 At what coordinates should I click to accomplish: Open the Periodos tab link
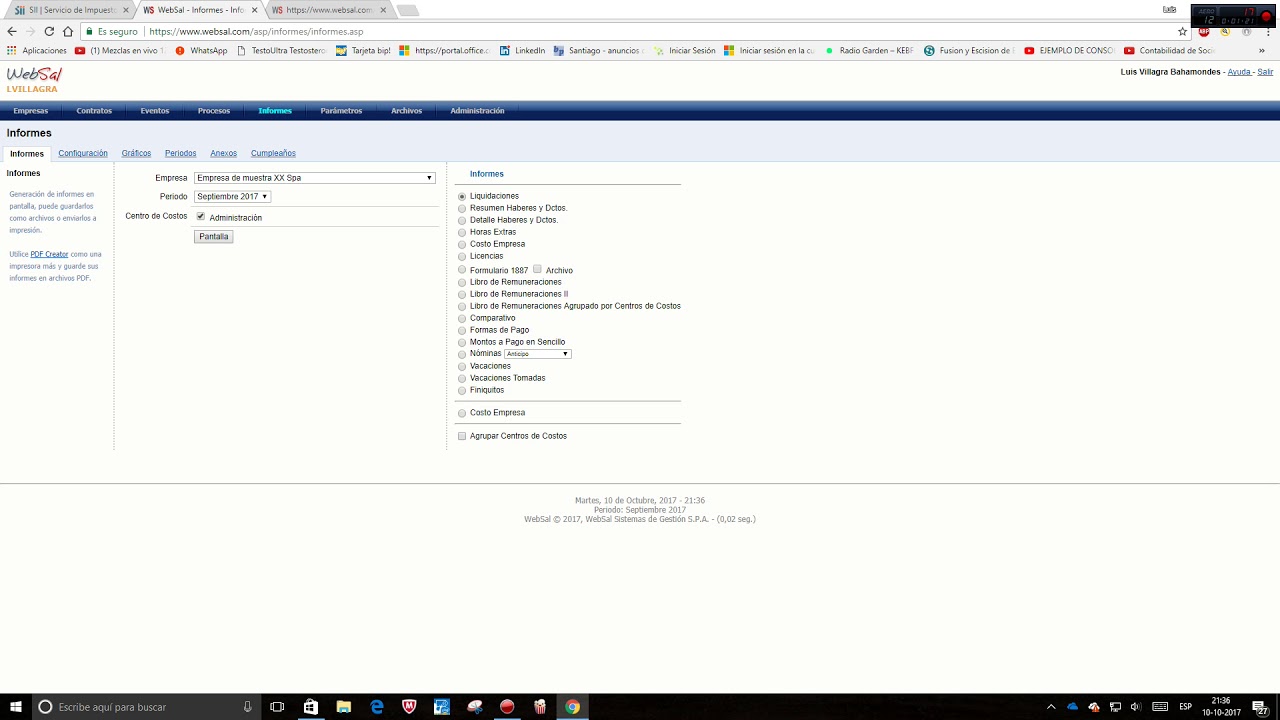181,153
